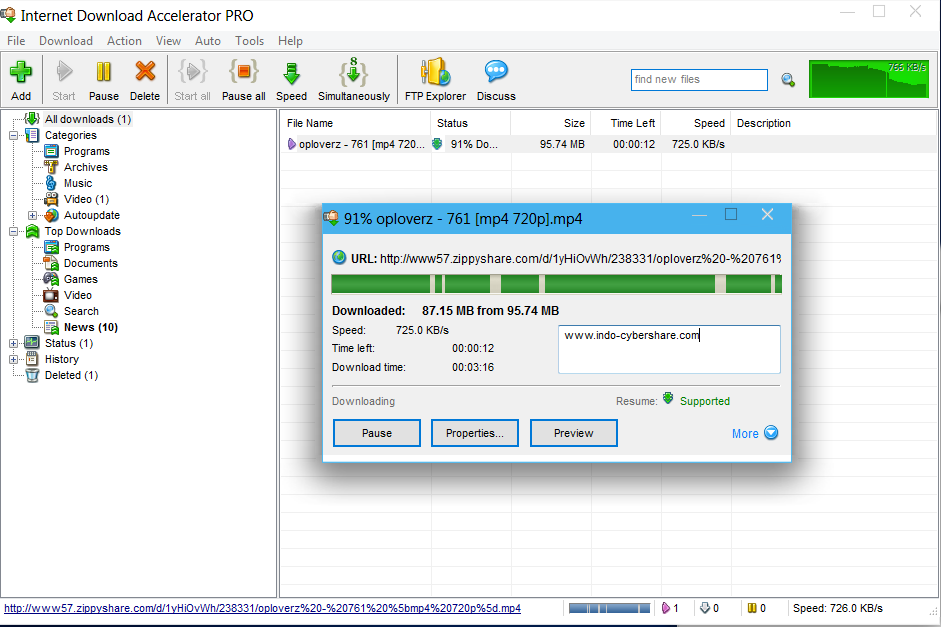
Task: Expand the History tree node
Action: (13, 359)
